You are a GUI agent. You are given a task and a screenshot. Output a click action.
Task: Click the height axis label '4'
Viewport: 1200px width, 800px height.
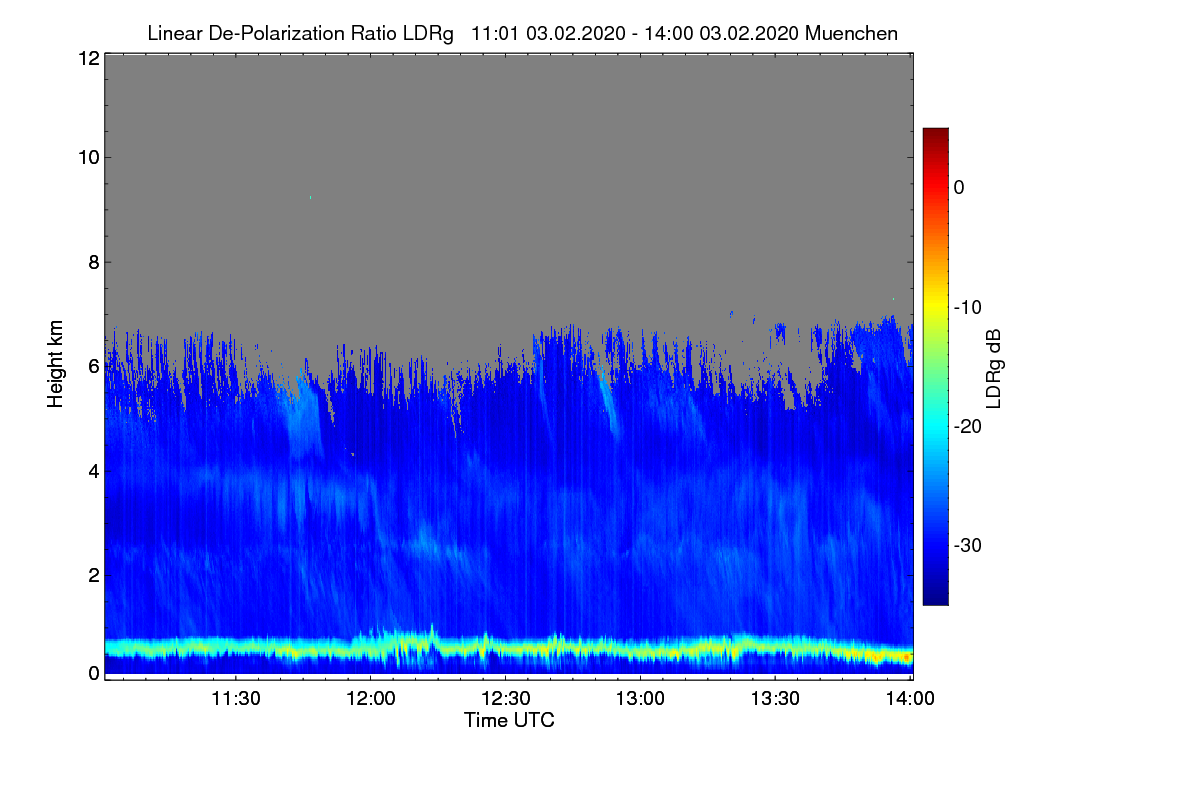(x=93, y=470)
